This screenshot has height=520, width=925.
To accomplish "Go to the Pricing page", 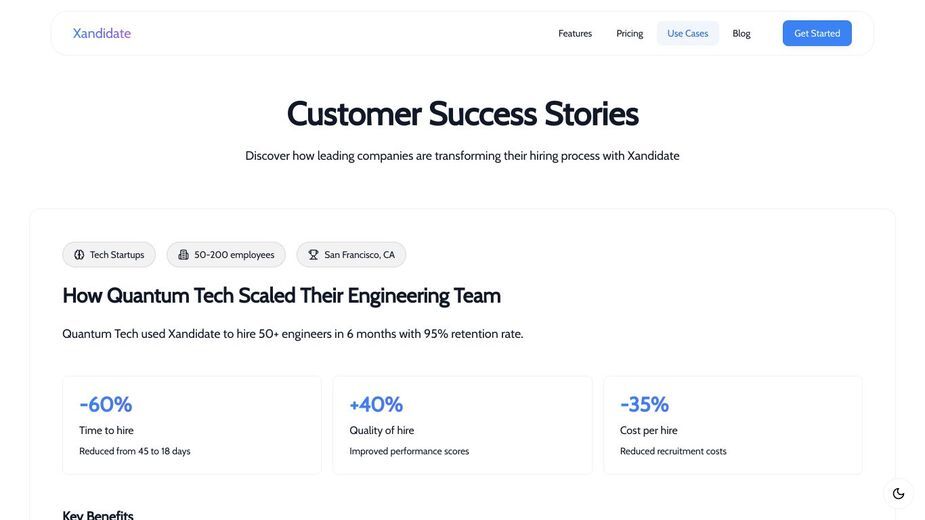I will click(629, 33).
